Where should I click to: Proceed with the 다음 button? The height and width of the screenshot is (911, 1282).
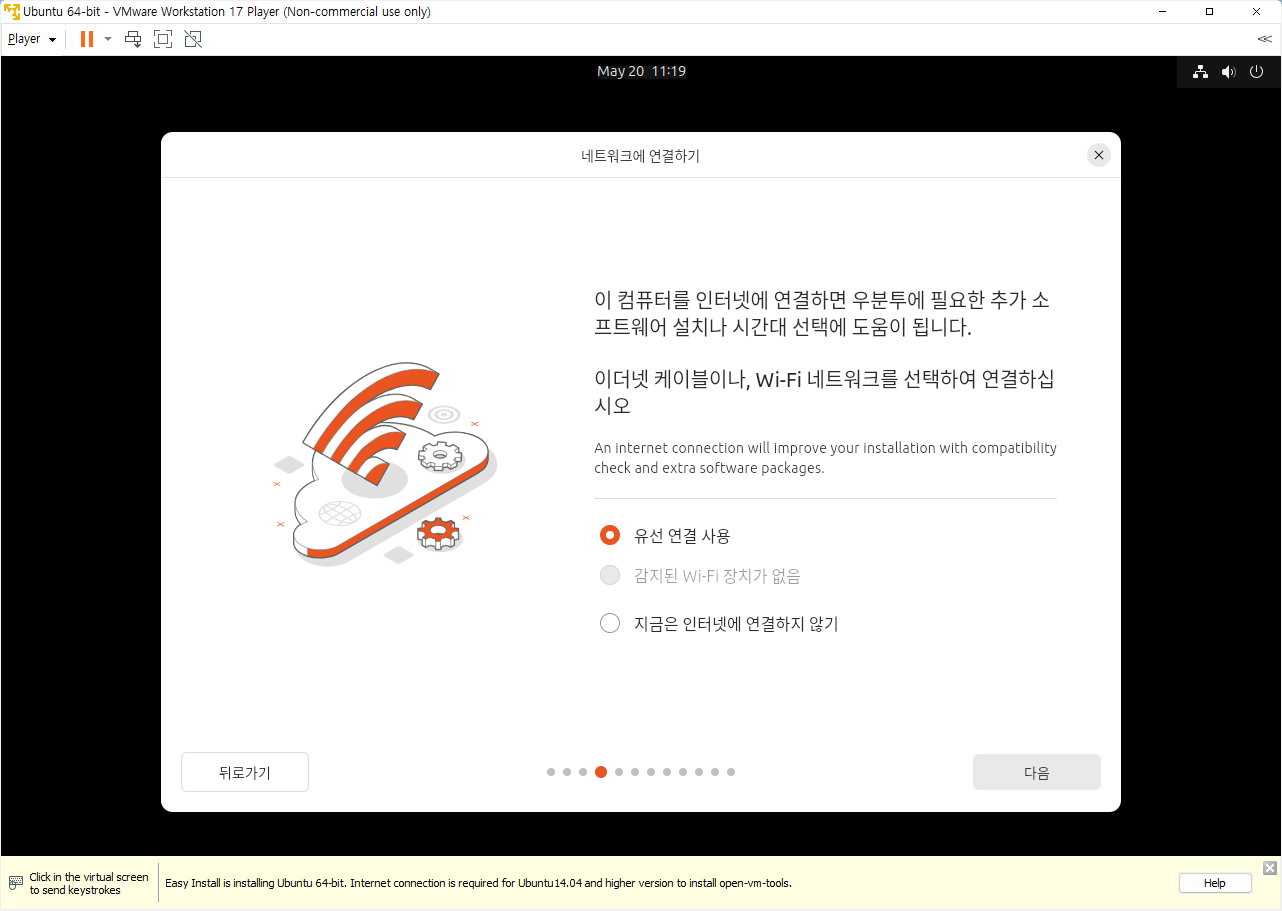point(1037,772)
